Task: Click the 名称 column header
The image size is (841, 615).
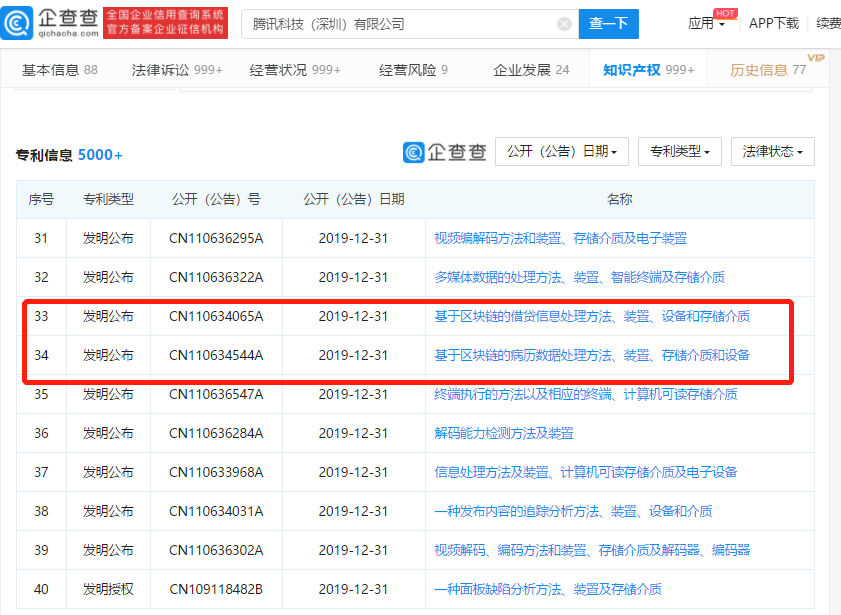Action: coord(619,199)
